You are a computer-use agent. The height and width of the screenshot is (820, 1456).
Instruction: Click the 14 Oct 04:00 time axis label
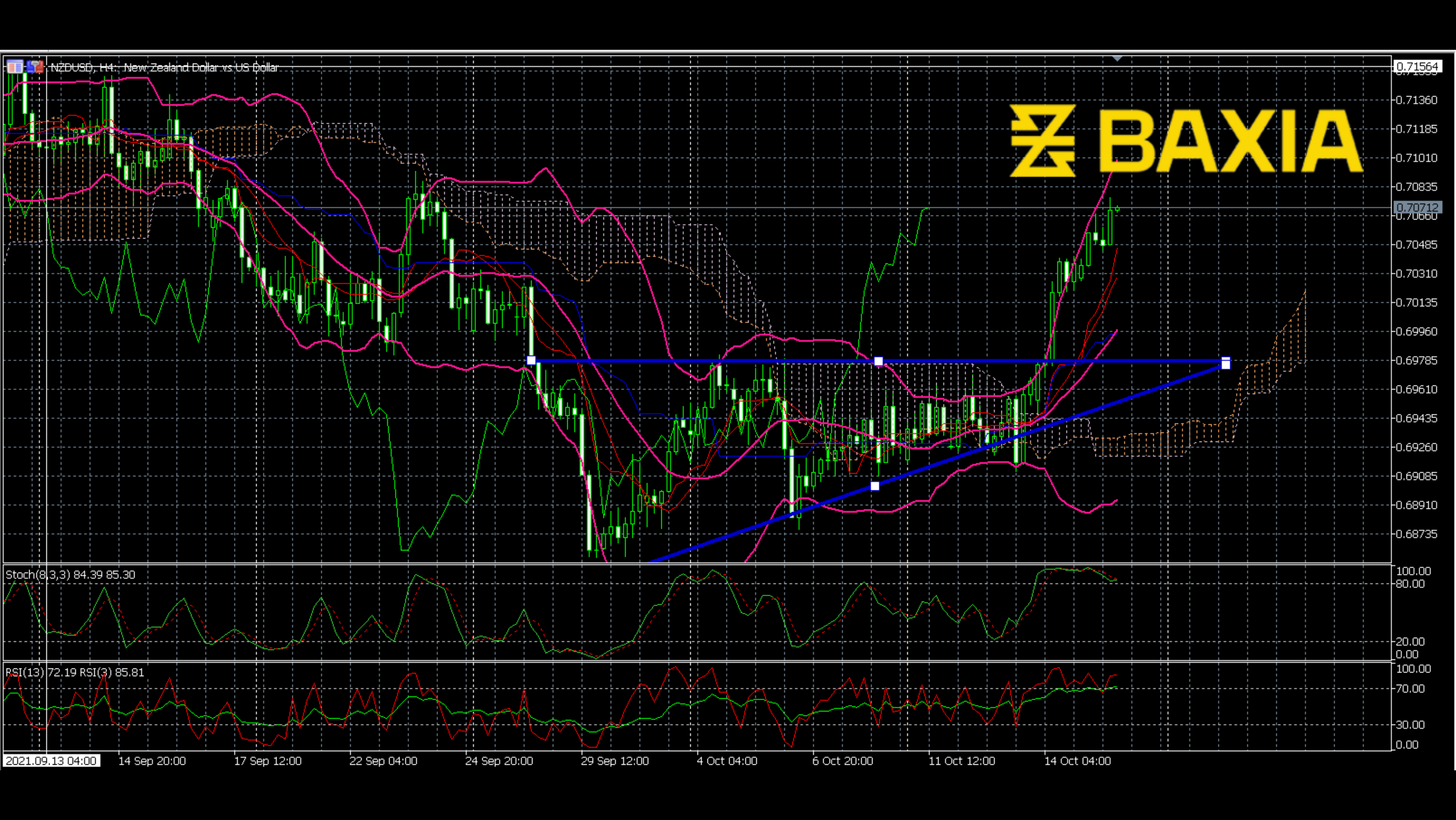(1077, 761)
